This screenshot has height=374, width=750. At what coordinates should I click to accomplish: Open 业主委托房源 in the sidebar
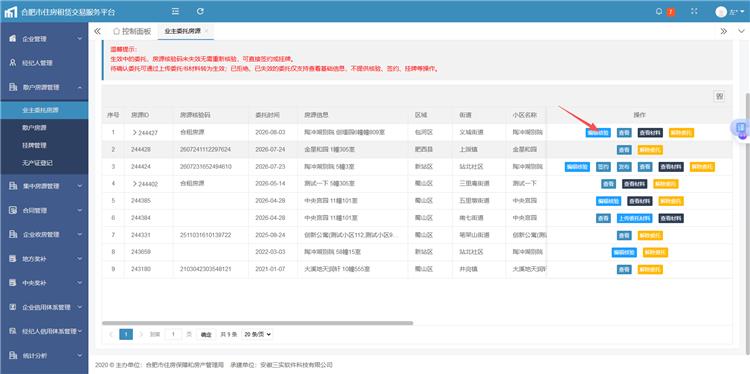coord(44,110)
